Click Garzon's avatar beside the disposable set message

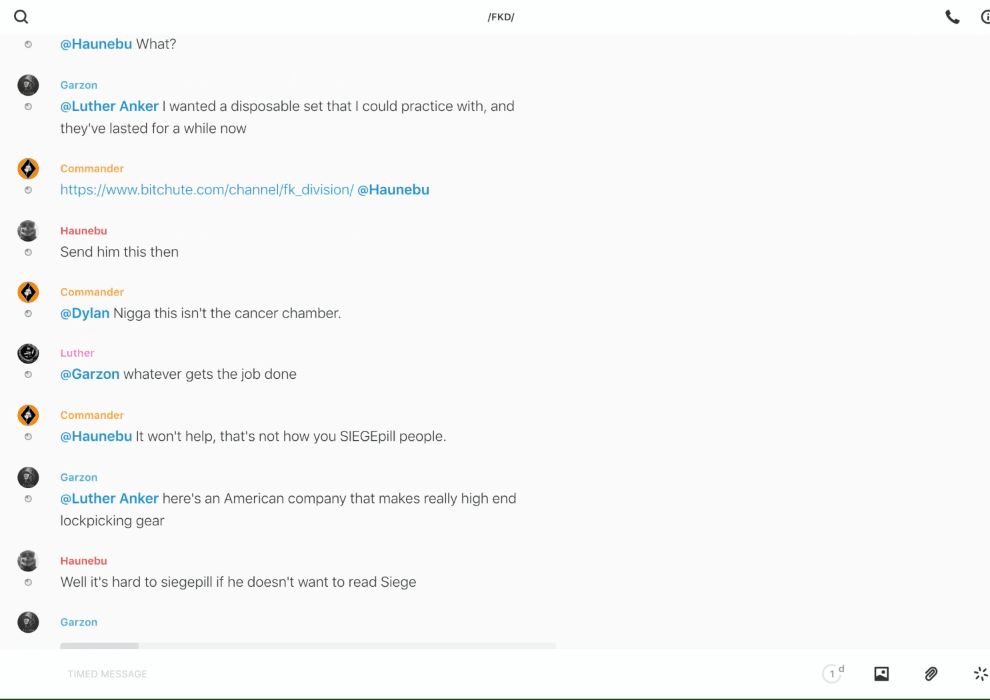click(x=28, y=85)
